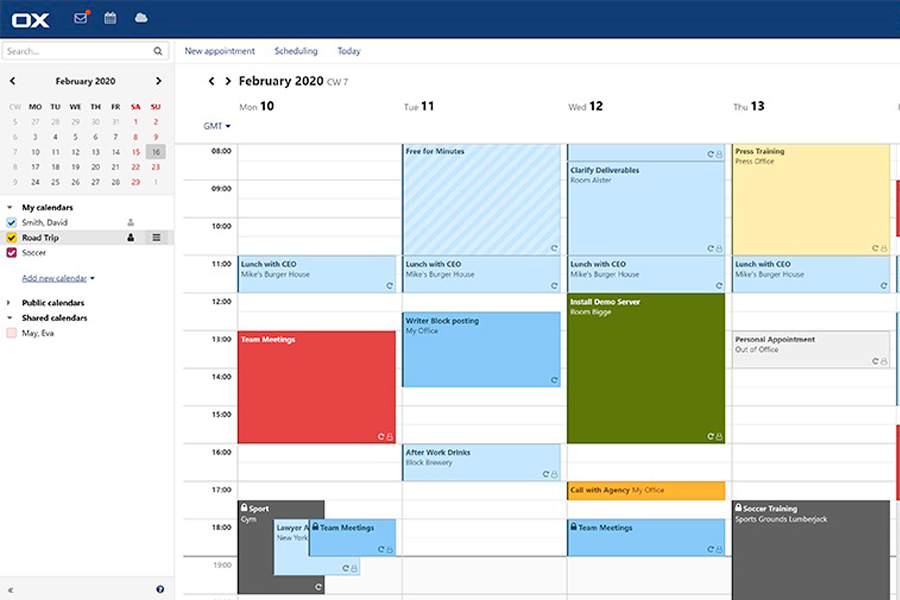Viewport: 900px width, 600px height.
Task: Toggle the May, Eva shared calendar checkbox
Action: (12, 333)
